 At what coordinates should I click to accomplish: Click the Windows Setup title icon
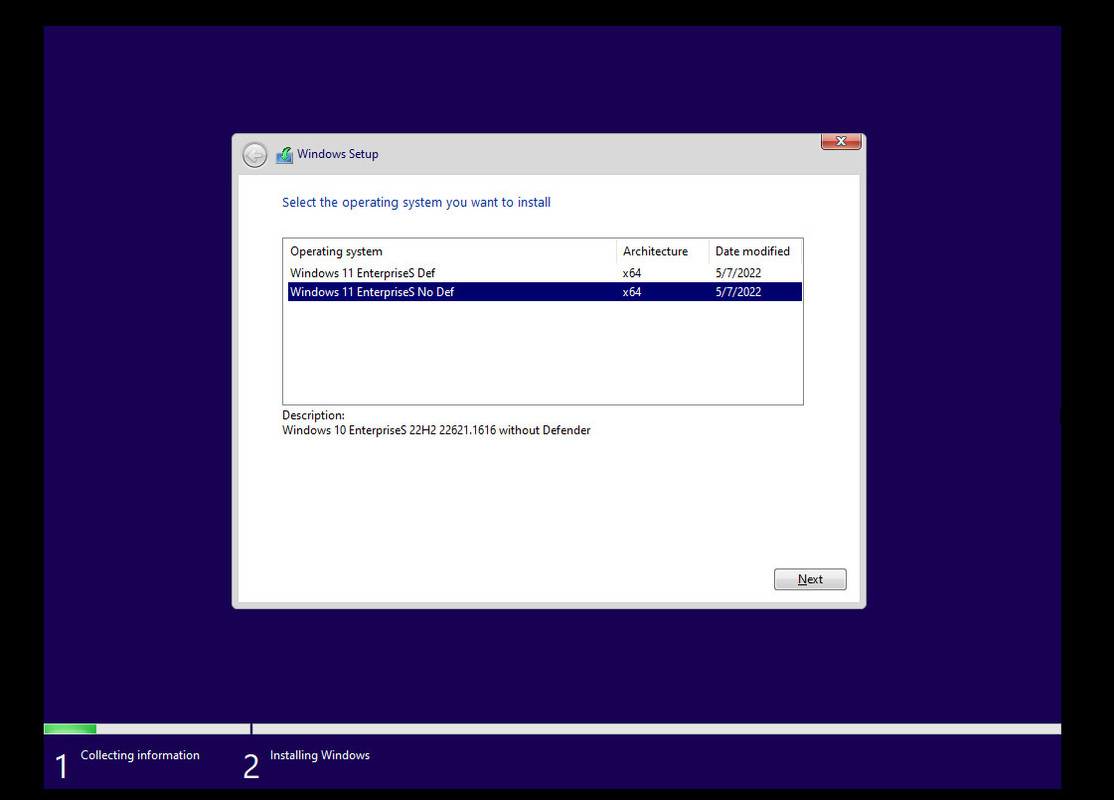tap(284, 154)
